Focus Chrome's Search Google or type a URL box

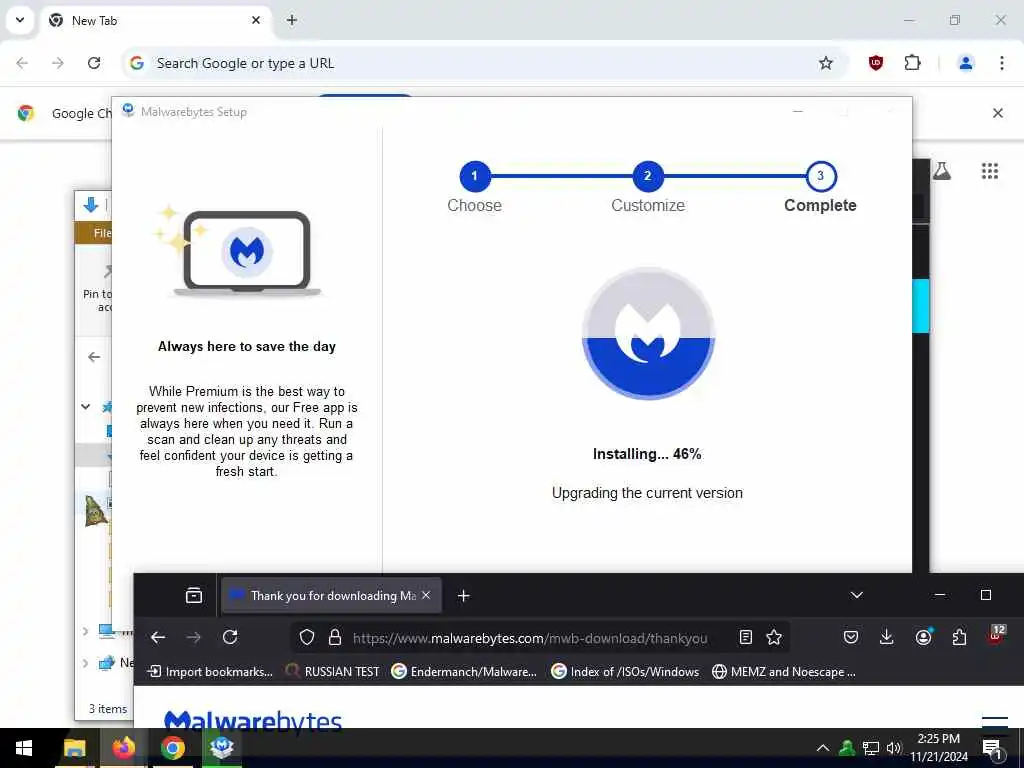[470, 63]
